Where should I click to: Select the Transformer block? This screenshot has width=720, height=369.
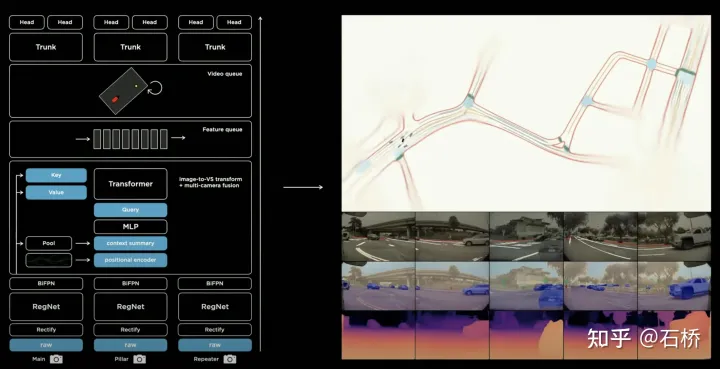pyautogui.click(x=130, y=184)
